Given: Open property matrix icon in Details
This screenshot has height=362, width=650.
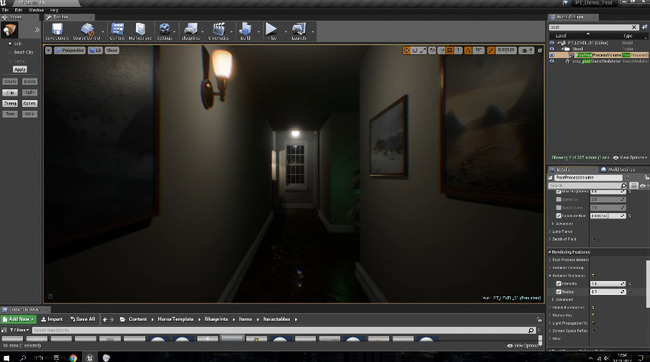Looking at the screenshot, I should [x=633, y=186].
